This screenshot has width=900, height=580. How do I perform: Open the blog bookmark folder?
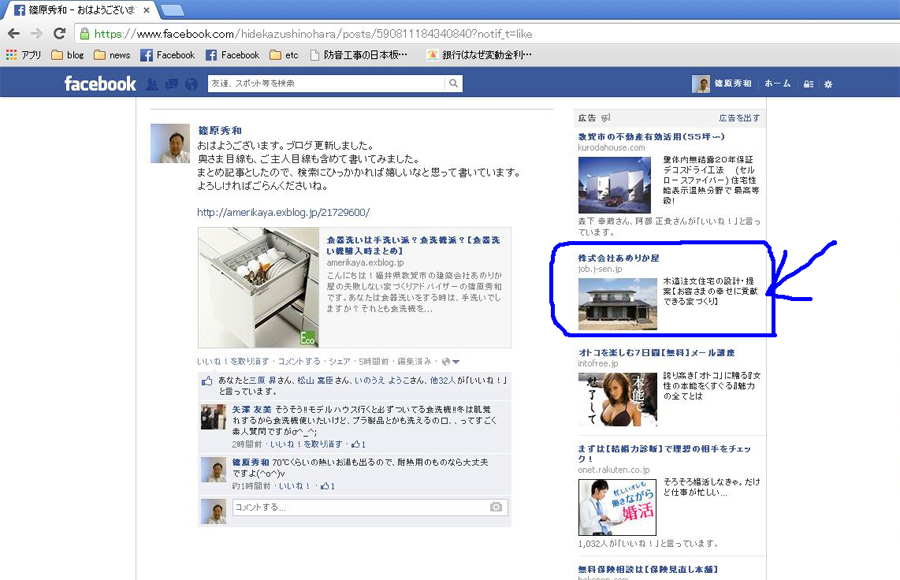pyautogui.click(x=68, y=55)
